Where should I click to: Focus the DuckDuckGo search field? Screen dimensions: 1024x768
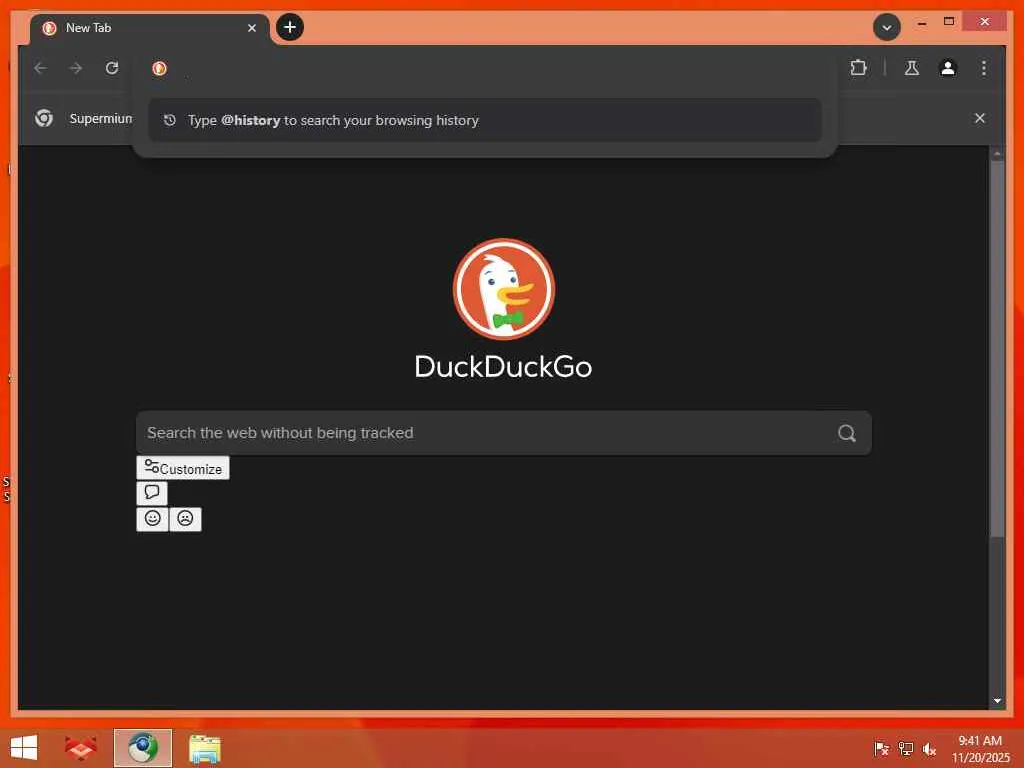(504, 433)
